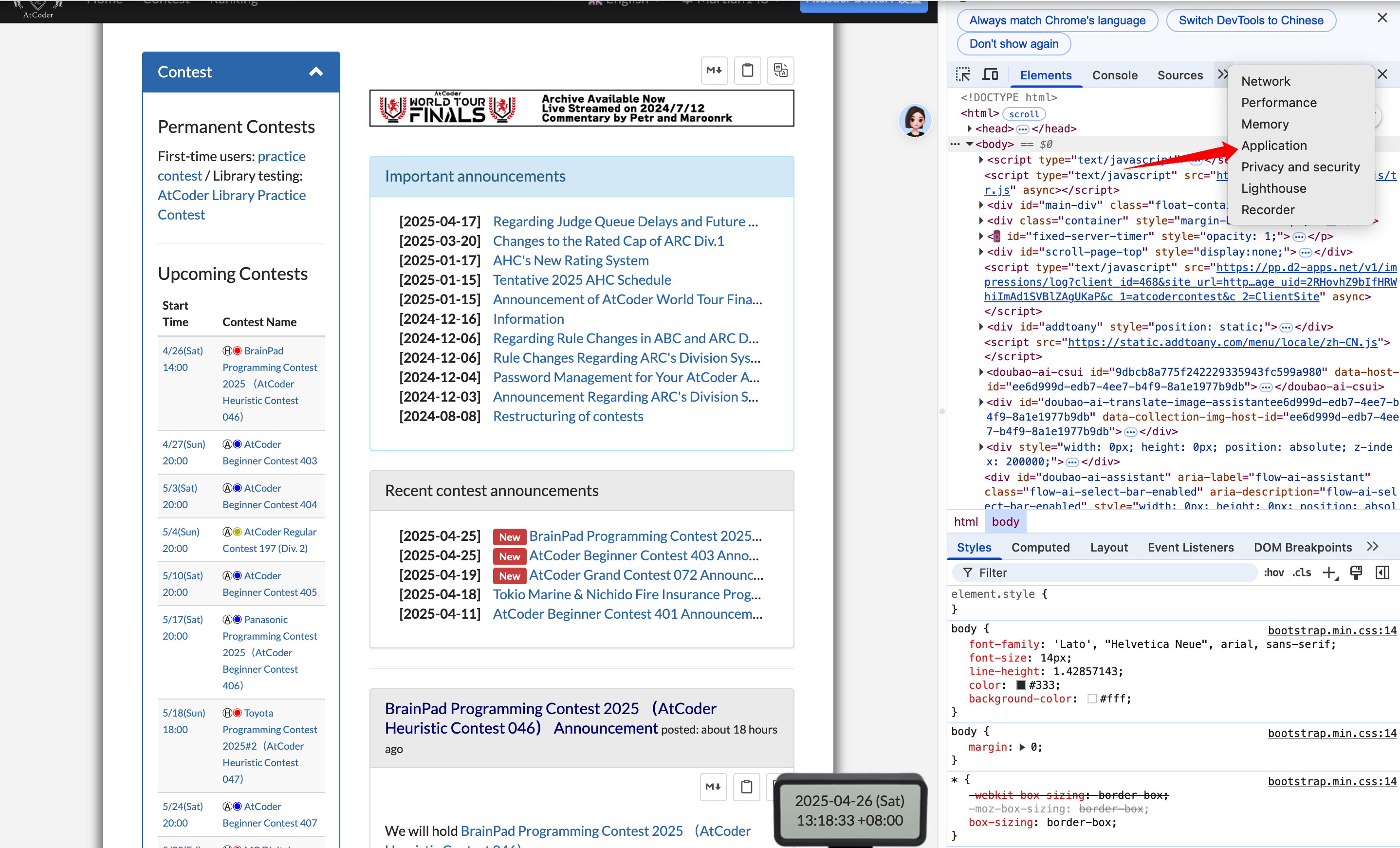Expand the addtoany div node
1400x848 pixels.
point(981,327)
